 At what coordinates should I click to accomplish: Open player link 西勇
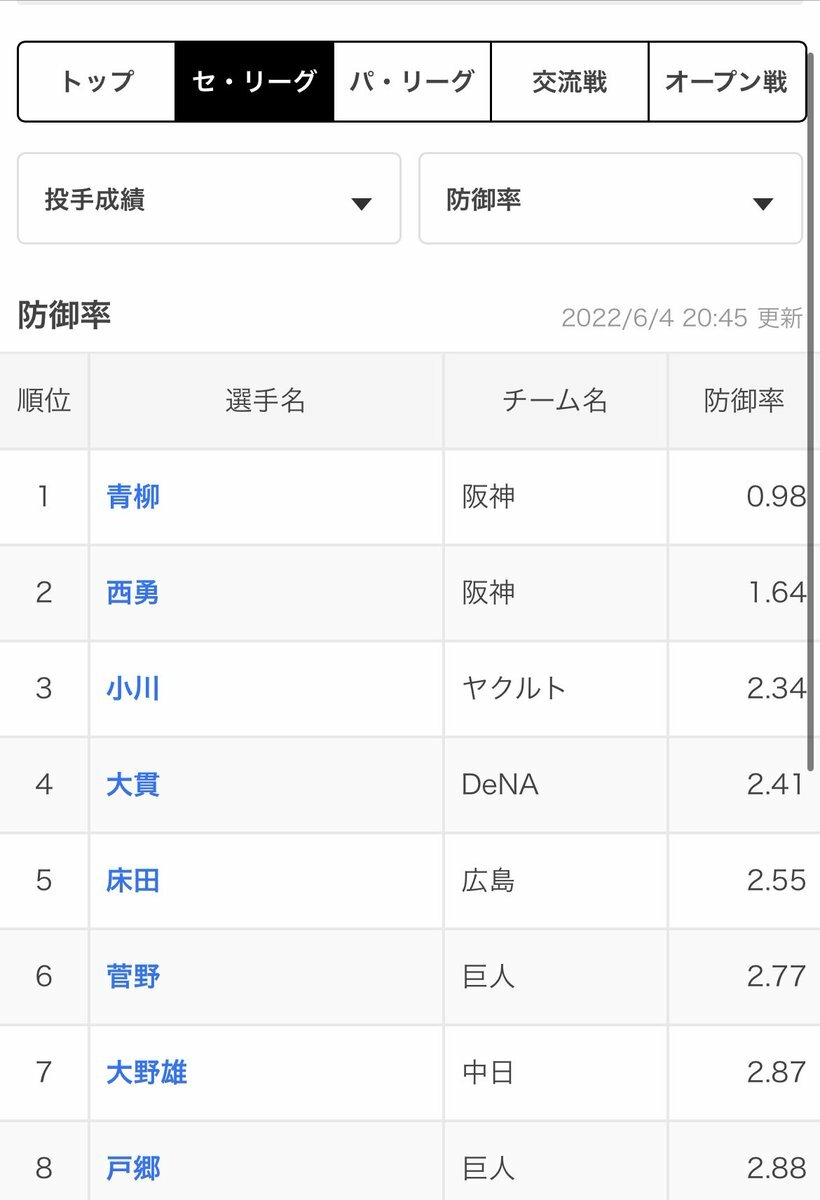coord(133,592)
